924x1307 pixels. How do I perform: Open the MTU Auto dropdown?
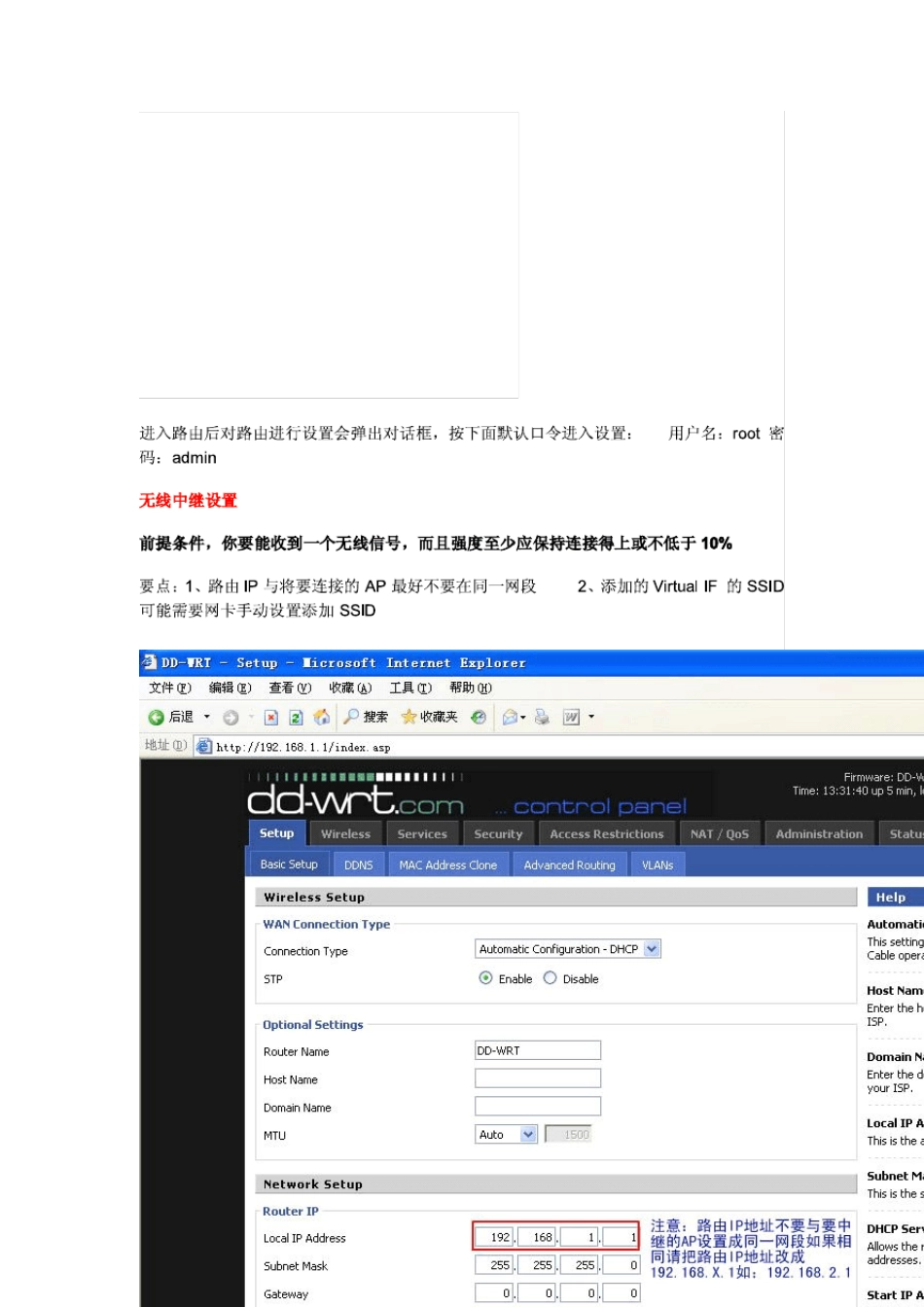click(507, 1134)
